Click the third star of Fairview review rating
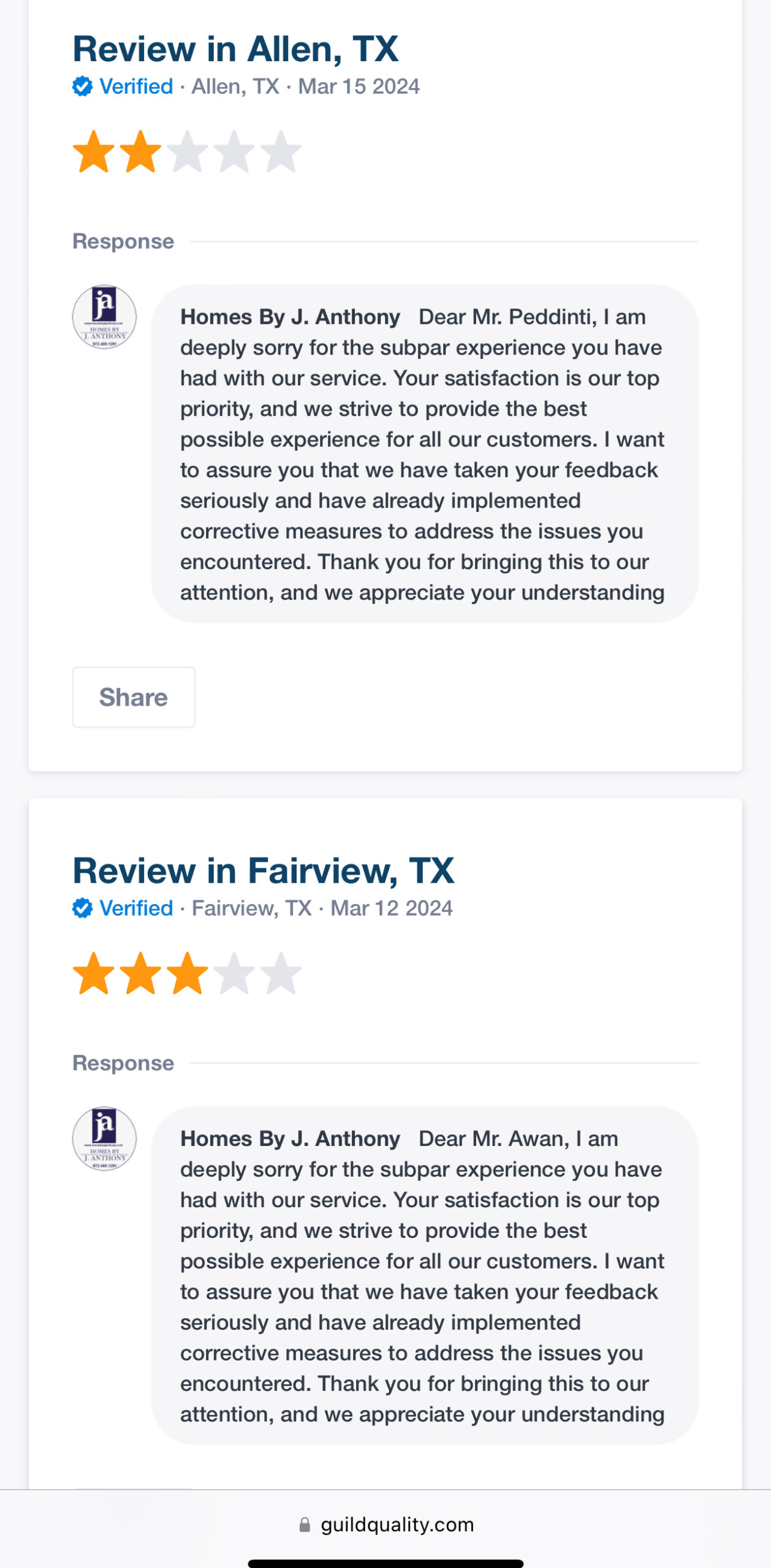This screenshot has height=1568, width=771. 187,973
